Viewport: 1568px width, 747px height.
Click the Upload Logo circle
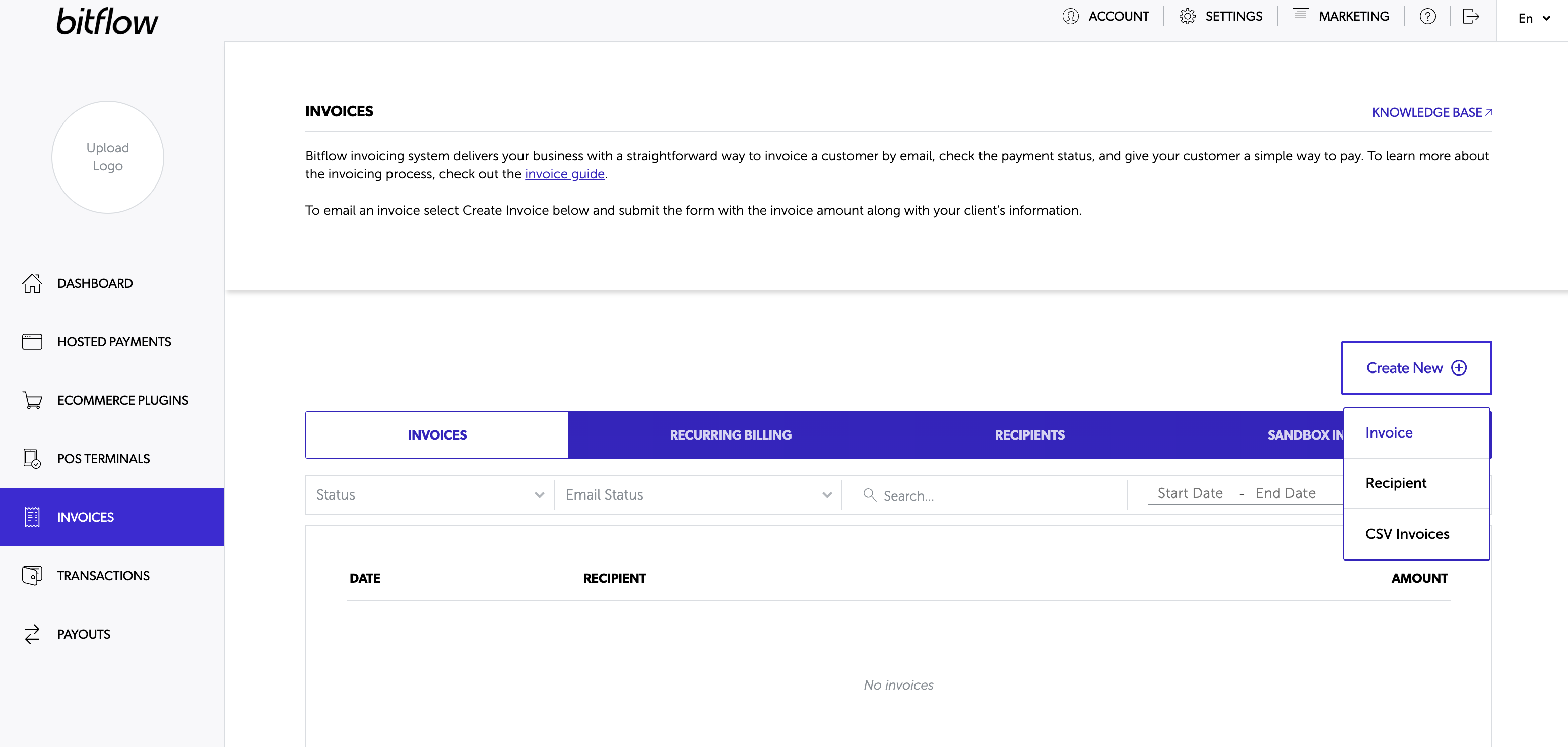point(108,157)
